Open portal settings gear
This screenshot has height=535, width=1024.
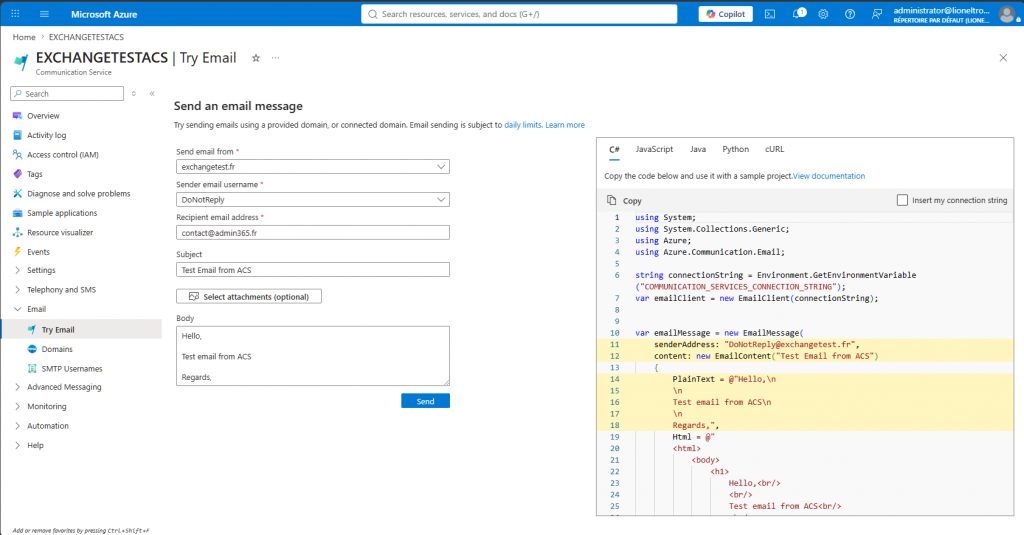click(824, 14)
